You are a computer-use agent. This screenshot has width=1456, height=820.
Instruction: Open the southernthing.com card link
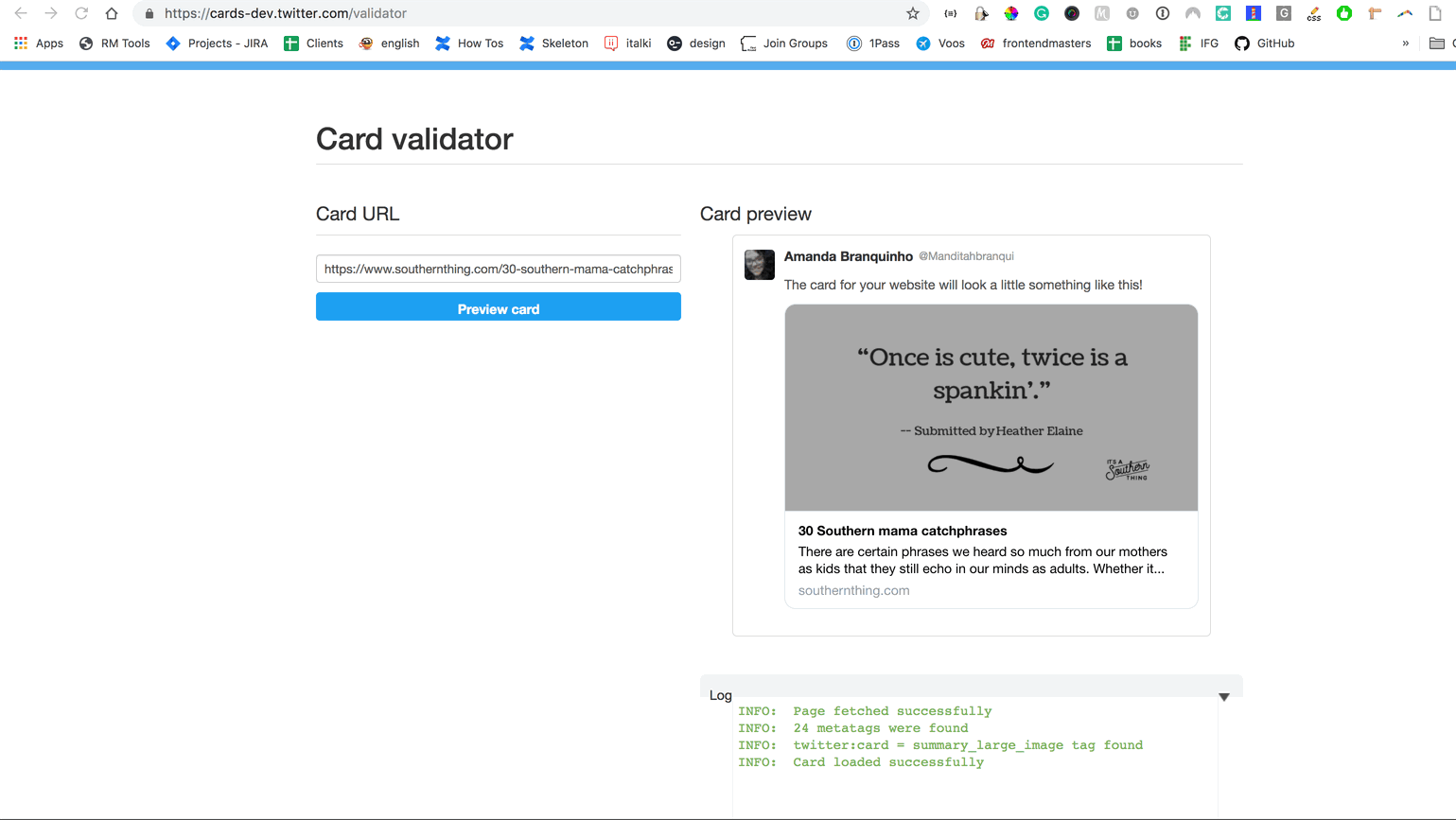pos(853,590)
